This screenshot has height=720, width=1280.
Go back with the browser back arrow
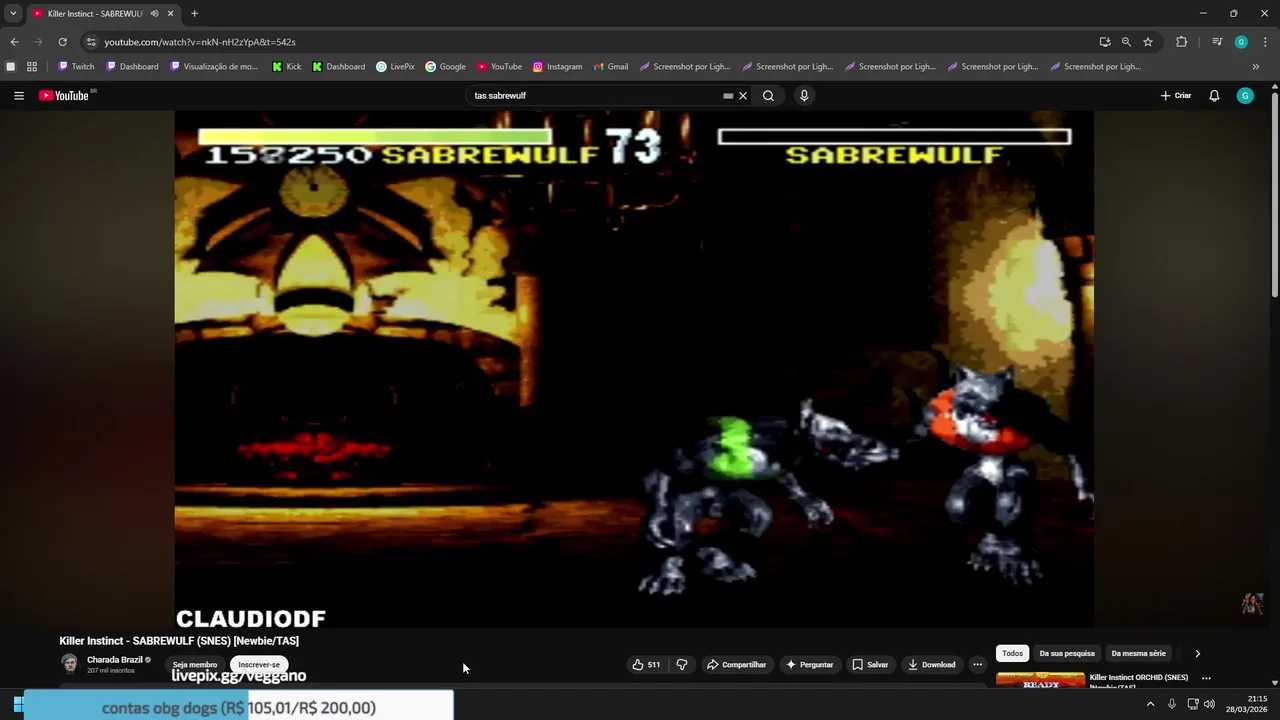[14, 42]
